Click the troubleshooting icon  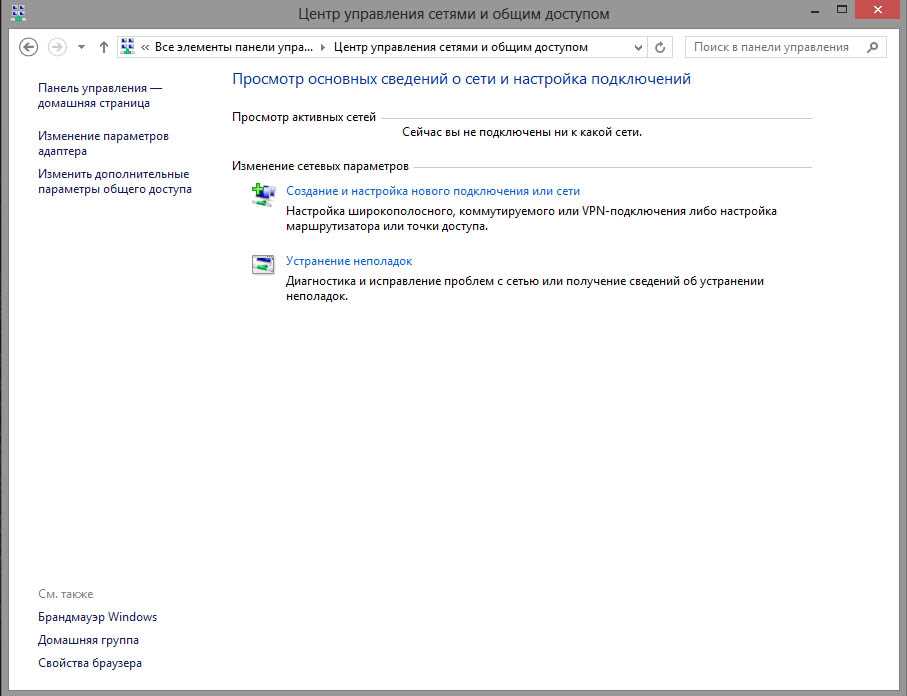click(x=263, y=264)
